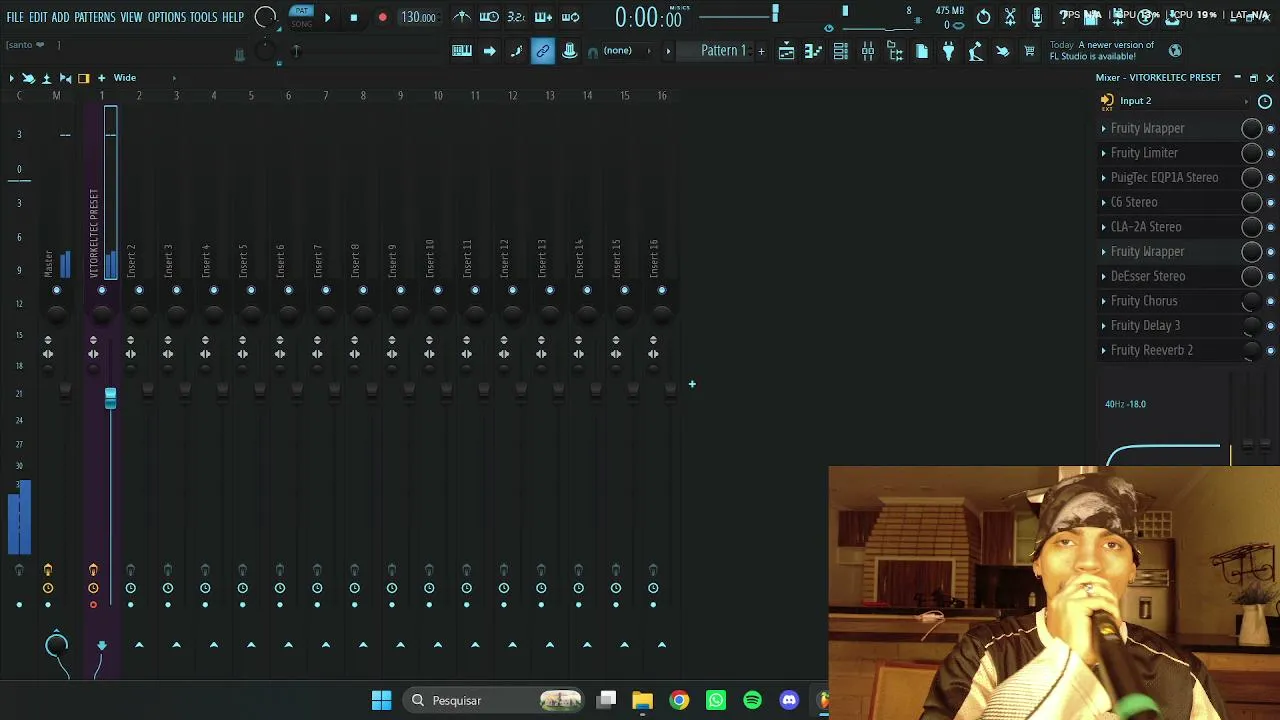Viewport: 1280px width, 720px height.
Task: Open the globe news icon
Action: [x=1175, y=51]
